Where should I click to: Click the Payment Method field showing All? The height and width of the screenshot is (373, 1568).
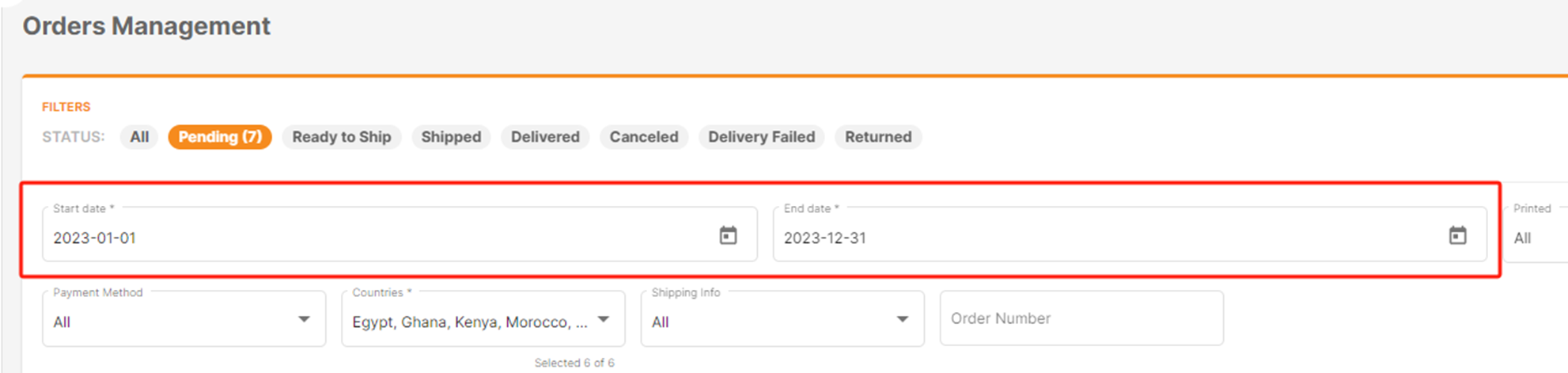tap(184, 318)
